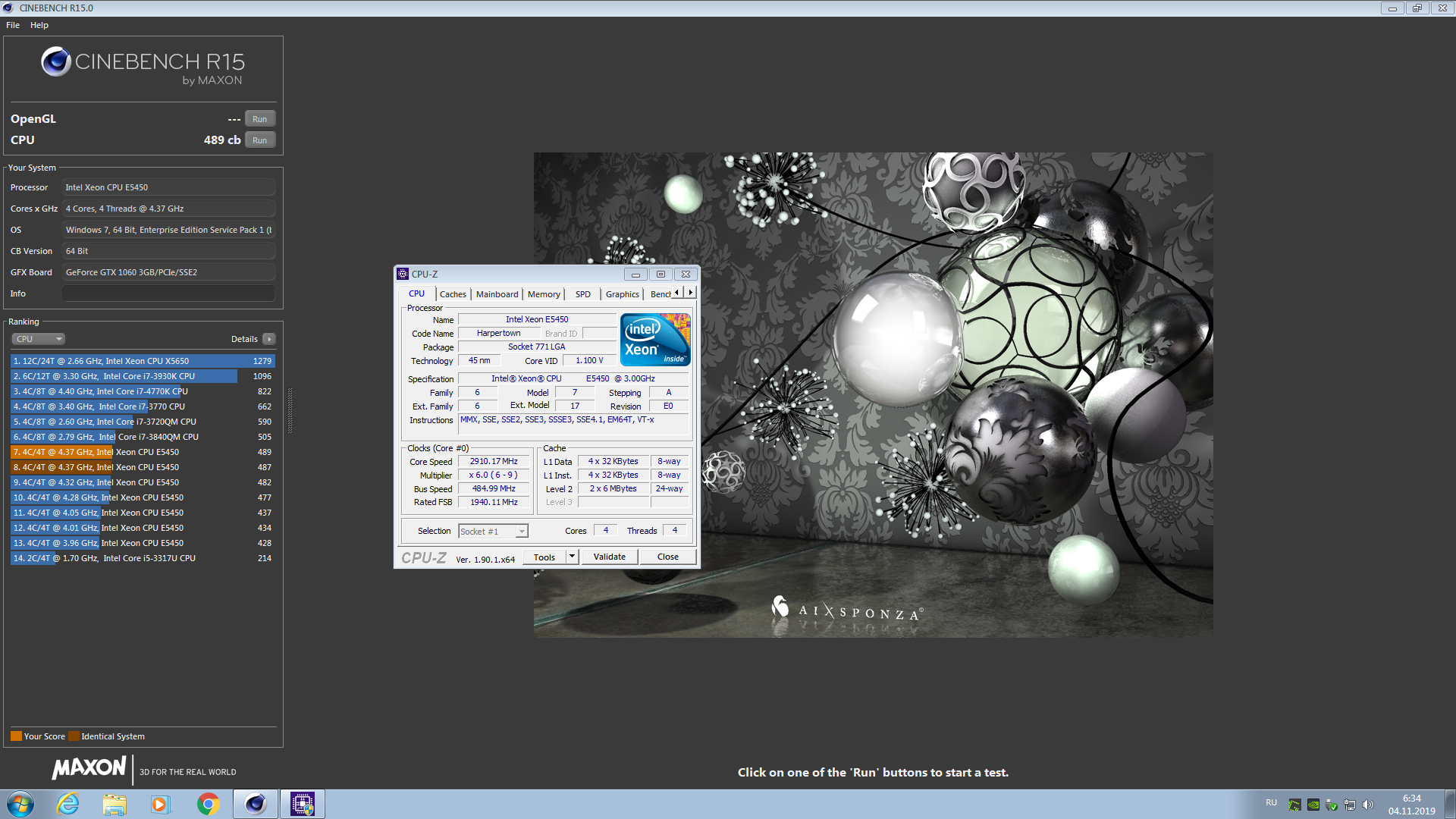Click the Cinebench taskbar icon
The height and width of the screenshot is (819, 1456).
pyautogui.click(x=256, y=804)
